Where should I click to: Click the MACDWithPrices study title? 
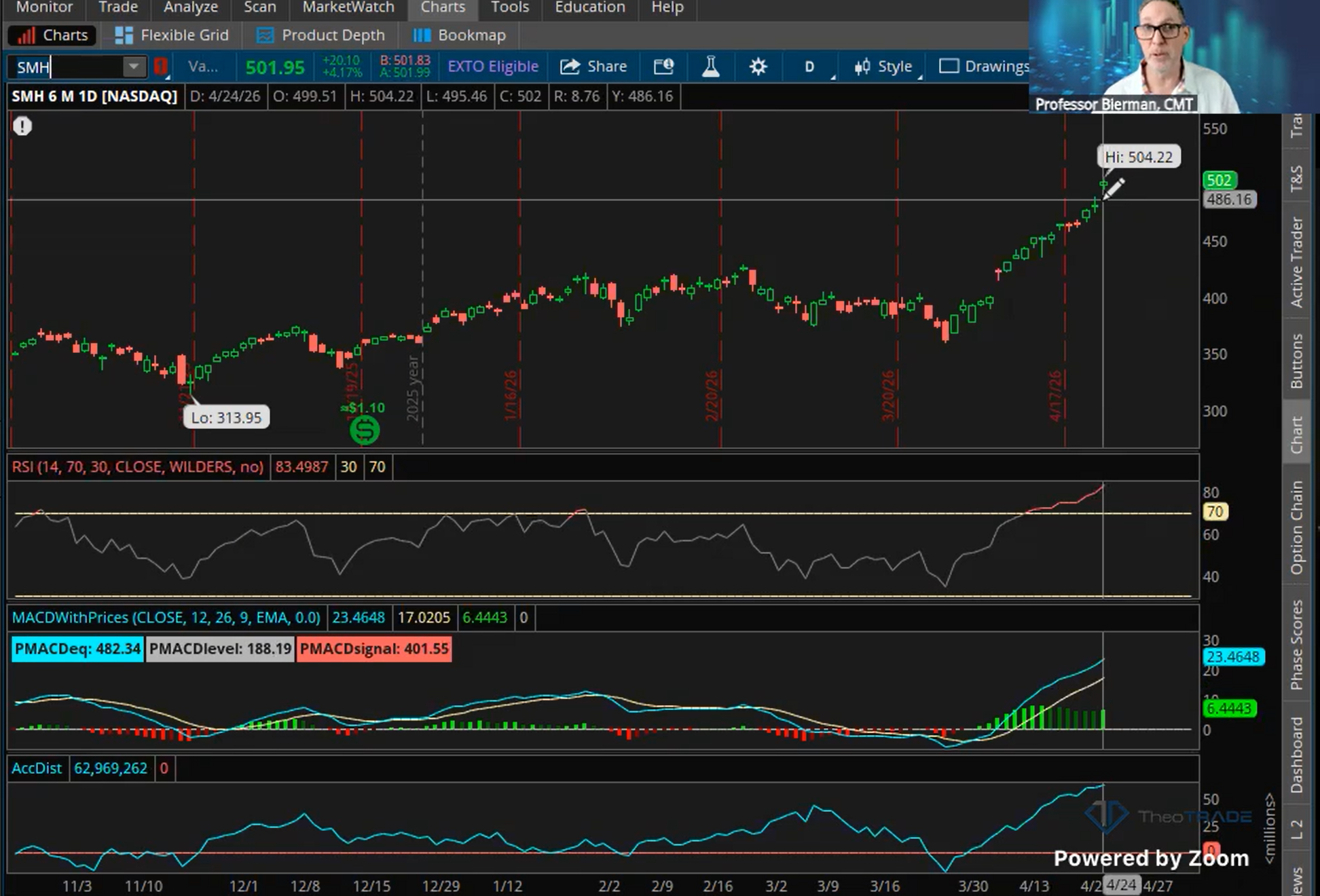(x=166, y=618)
